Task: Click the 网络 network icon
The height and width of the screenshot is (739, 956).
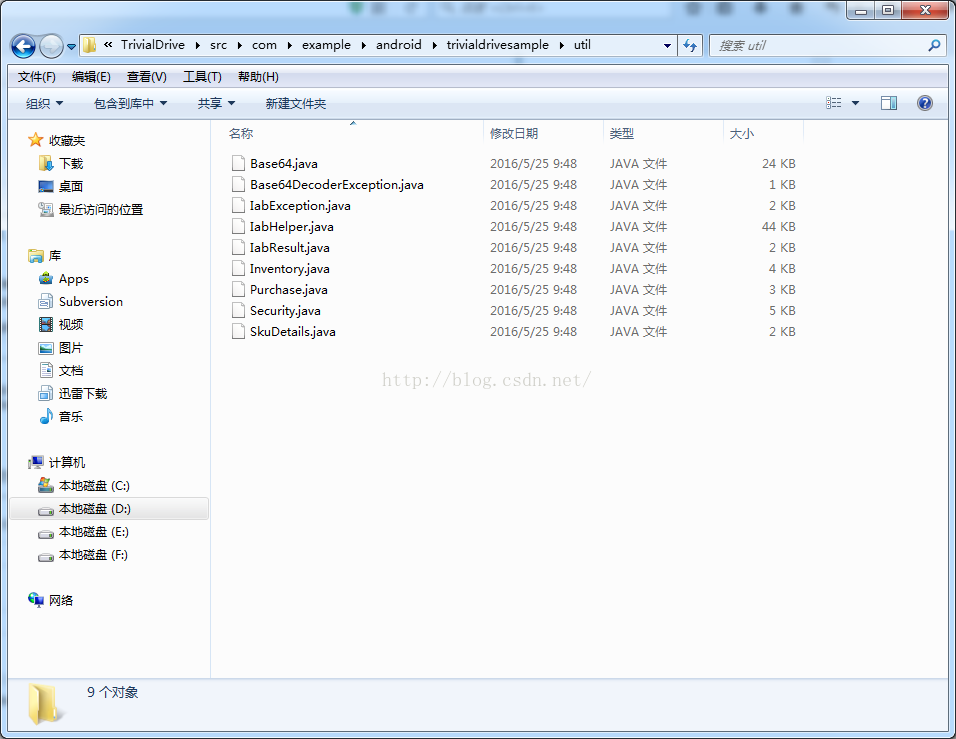Action: pyautogui.click(x=36, y=600)
